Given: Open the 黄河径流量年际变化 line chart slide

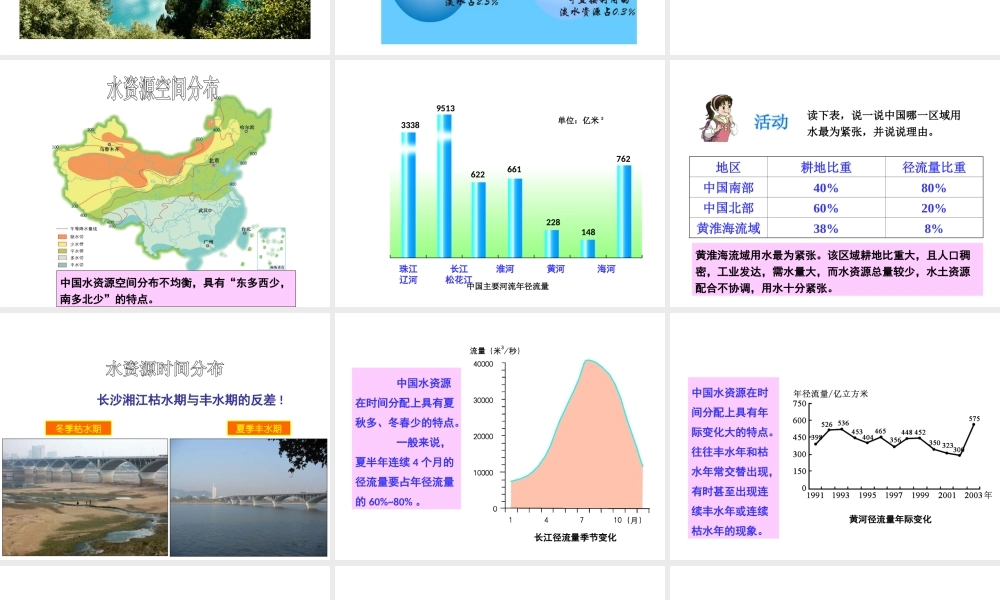Looking at the screenshot, I should 835,436.
